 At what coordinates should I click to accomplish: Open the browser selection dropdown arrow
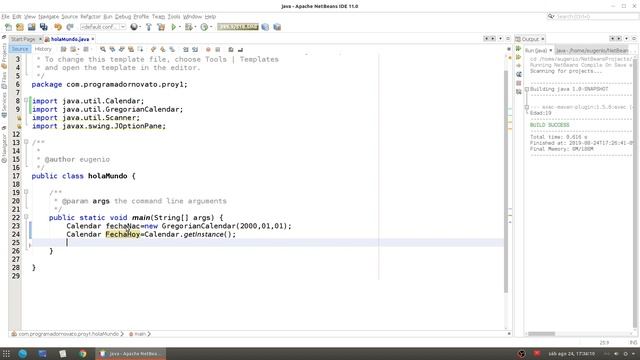[x=140, y=27]
